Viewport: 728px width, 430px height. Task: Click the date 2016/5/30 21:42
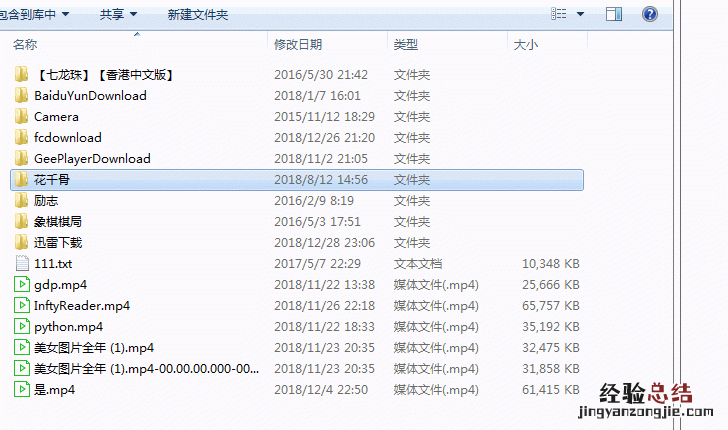coord(321,75)
